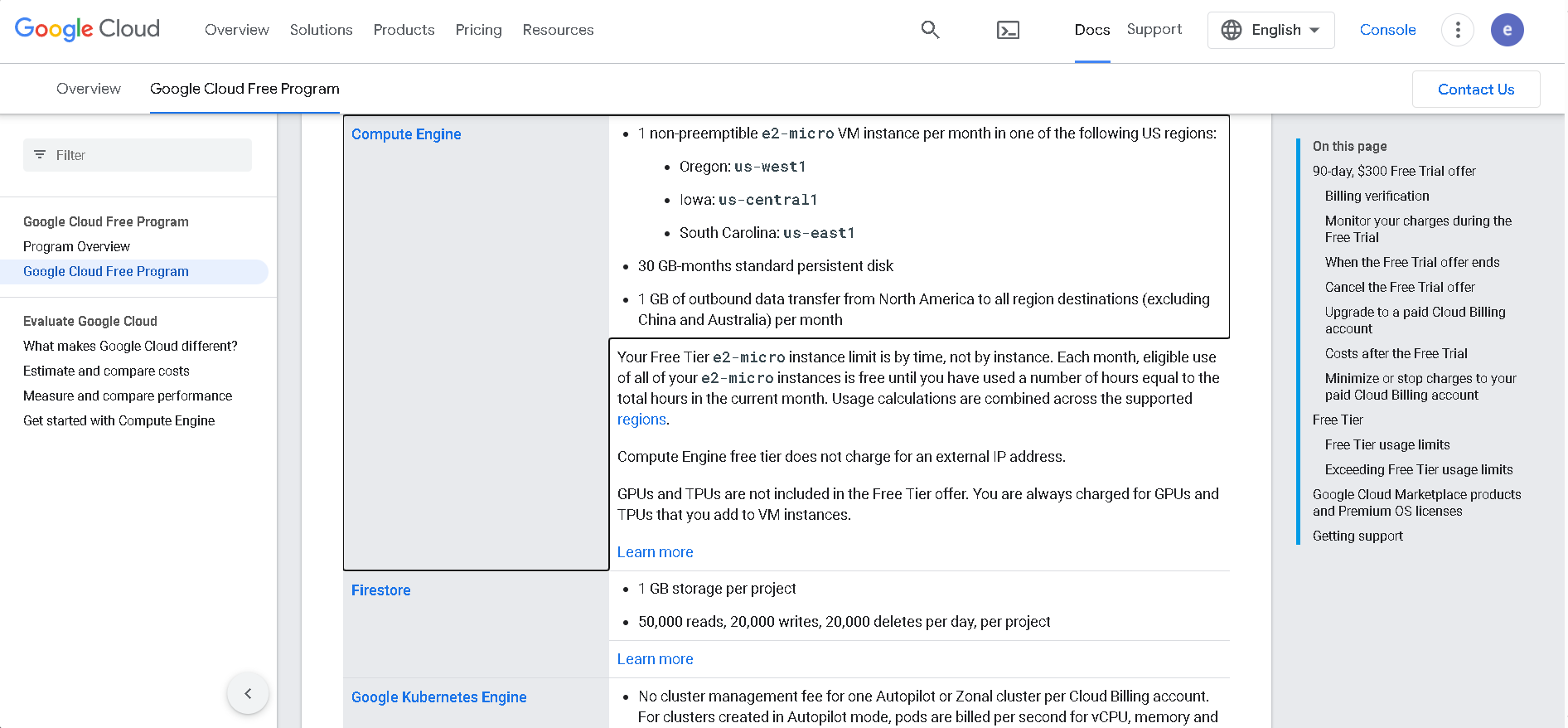This screenshot has height=728, width=1568.
Task: Click the On this page heading
Action: click(x=1349, y=146)
